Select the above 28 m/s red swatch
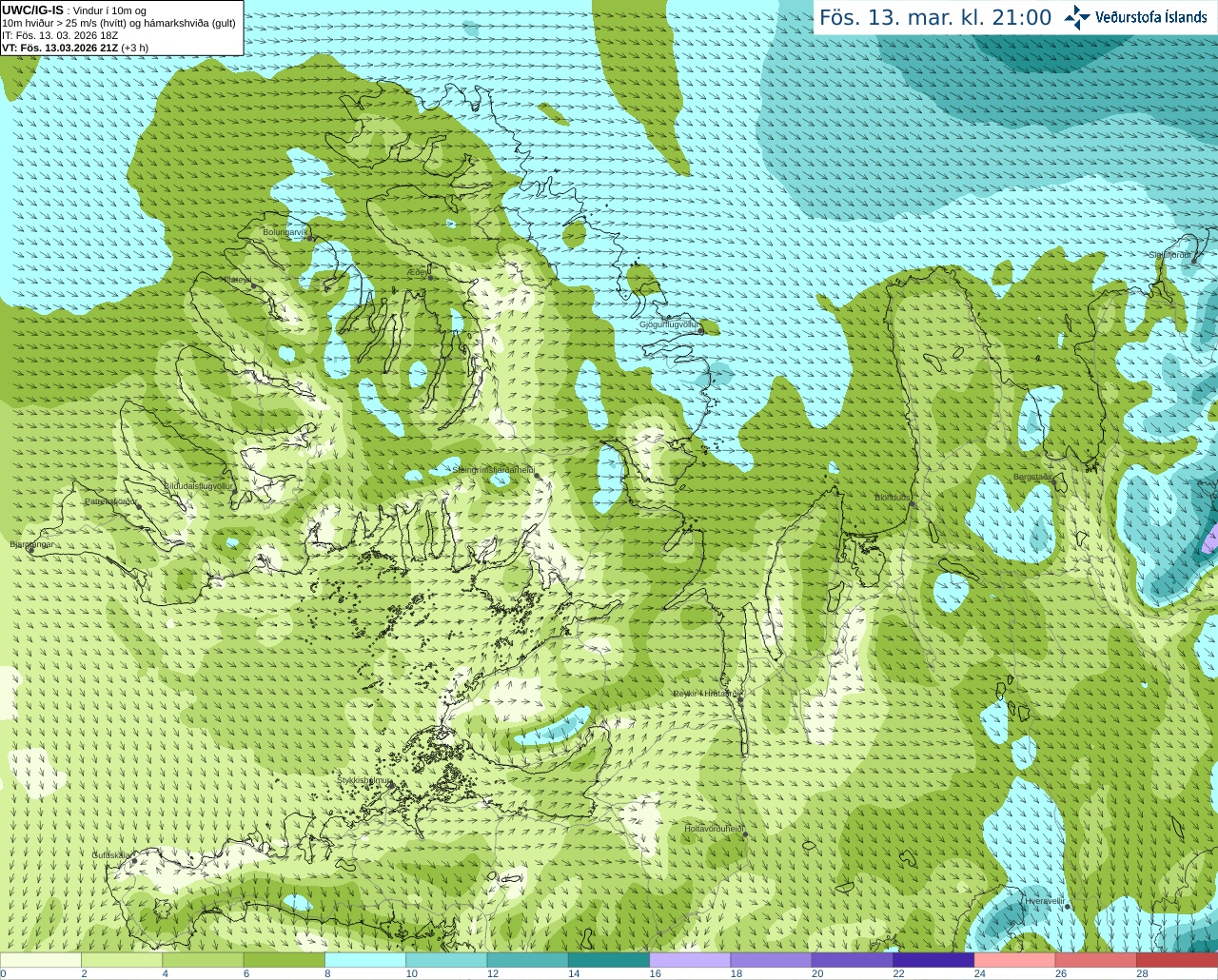Screen dimensions: 1218x980 (x=1177, y=960)
